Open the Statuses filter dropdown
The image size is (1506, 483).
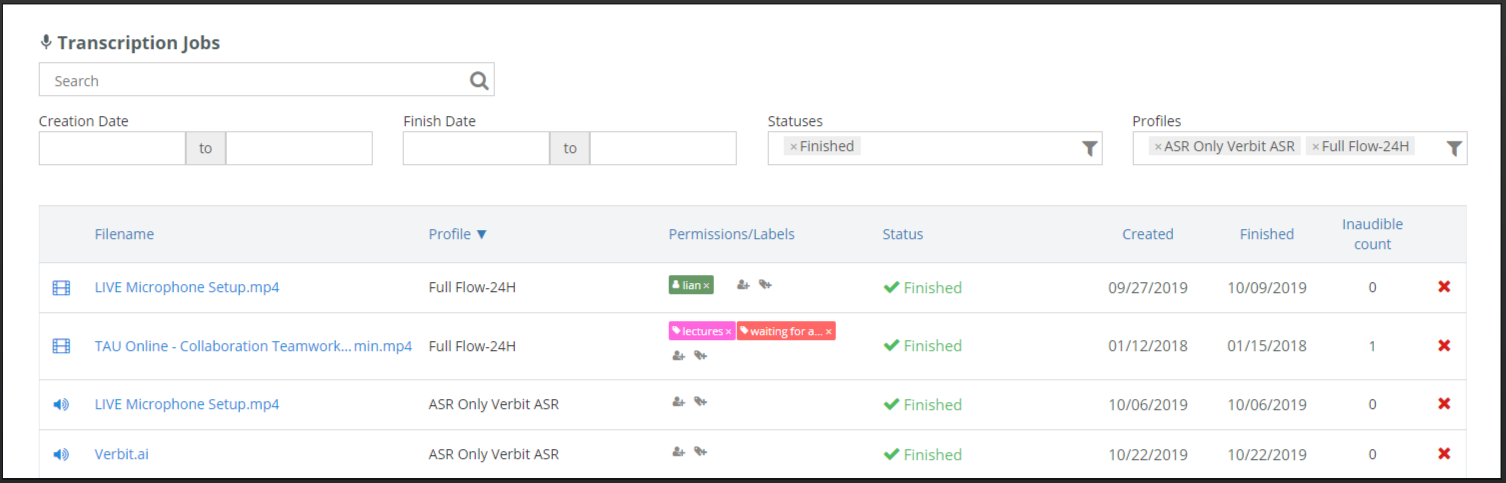[1089, 148]
